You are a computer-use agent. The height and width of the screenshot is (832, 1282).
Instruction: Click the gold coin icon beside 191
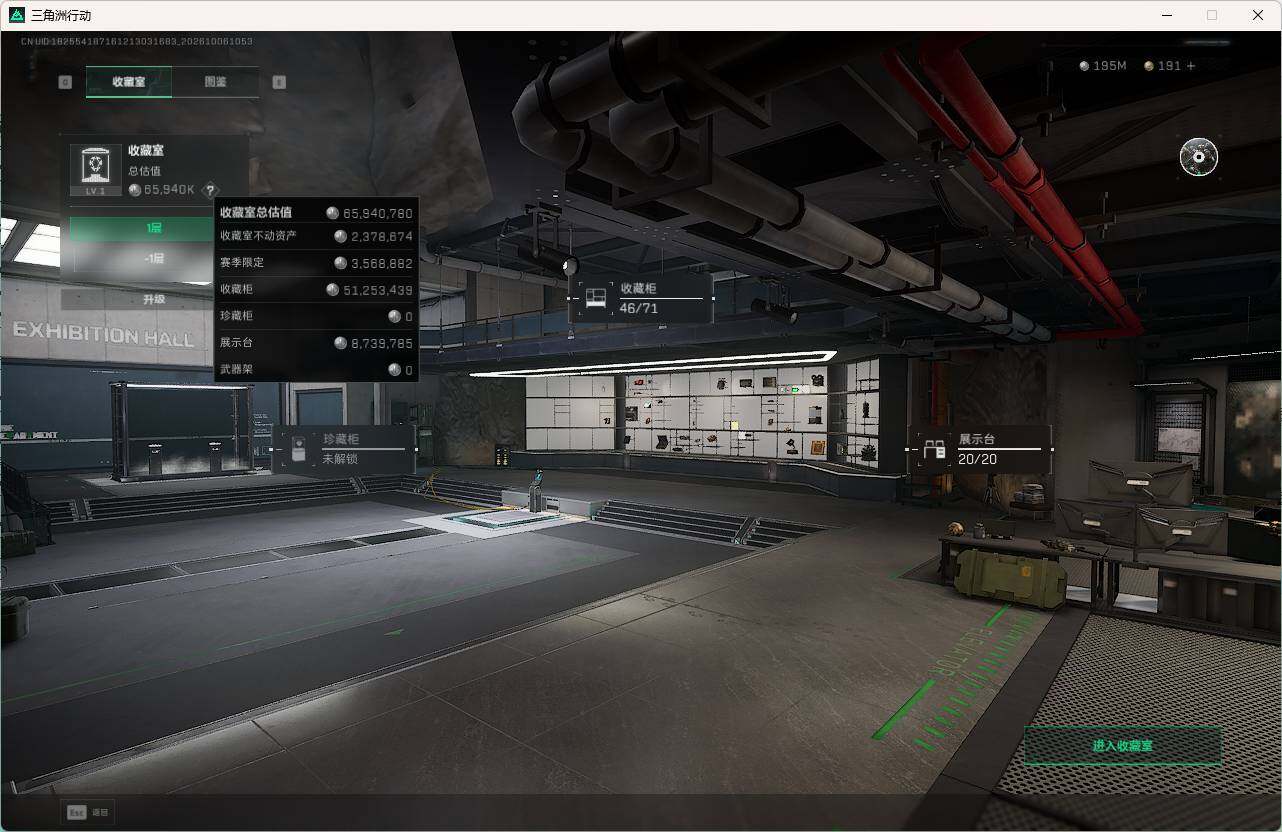(1149, 66)
